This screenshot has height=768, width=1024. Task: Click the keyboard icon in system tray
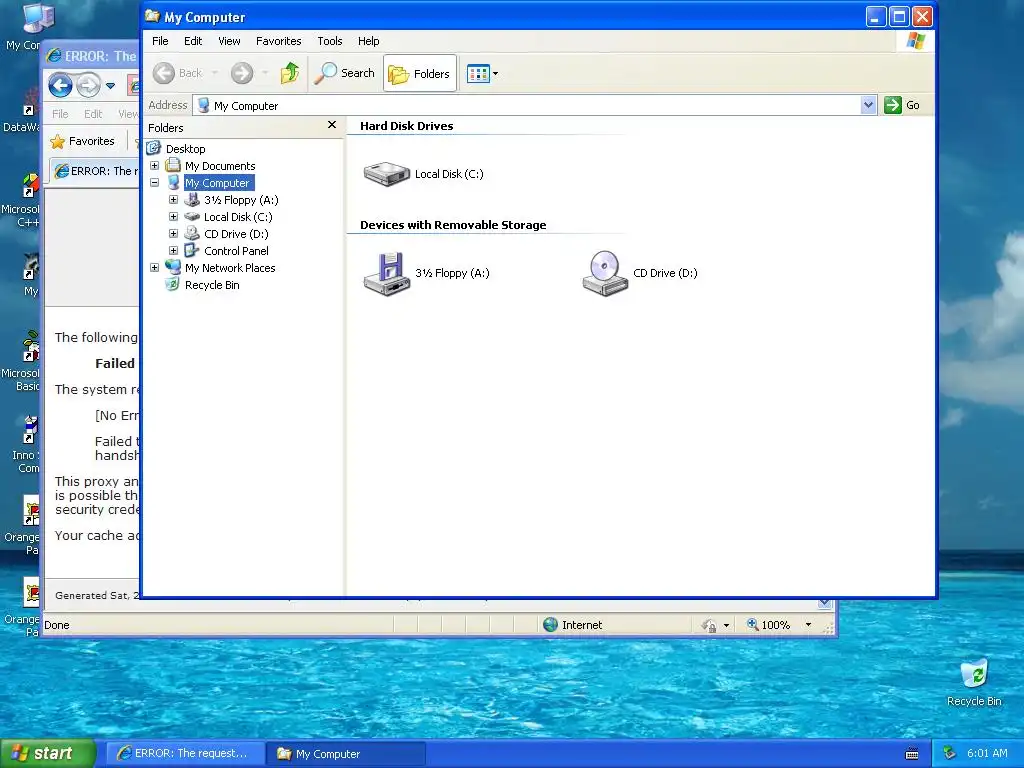(x=912, y=754)
